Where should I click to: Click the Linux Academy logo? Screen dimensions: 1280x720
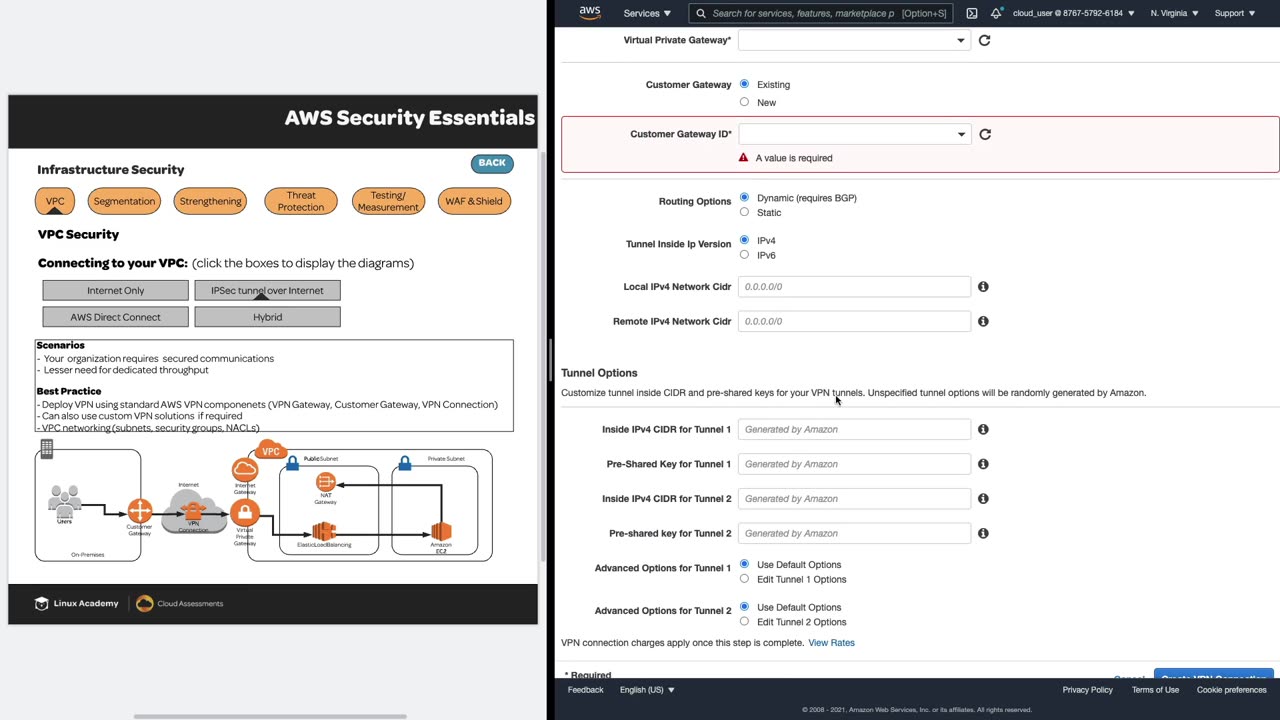click(x=77, y=604)
